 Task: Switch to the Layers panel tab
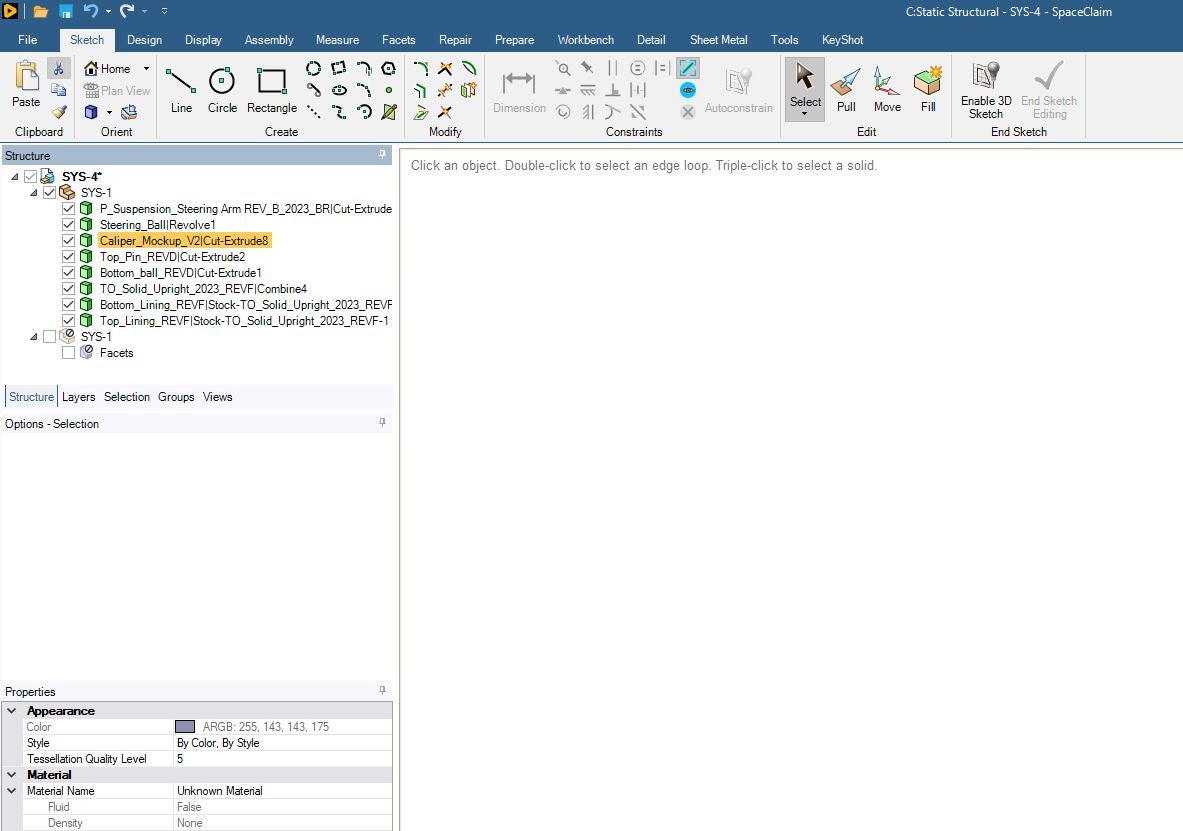78,397
